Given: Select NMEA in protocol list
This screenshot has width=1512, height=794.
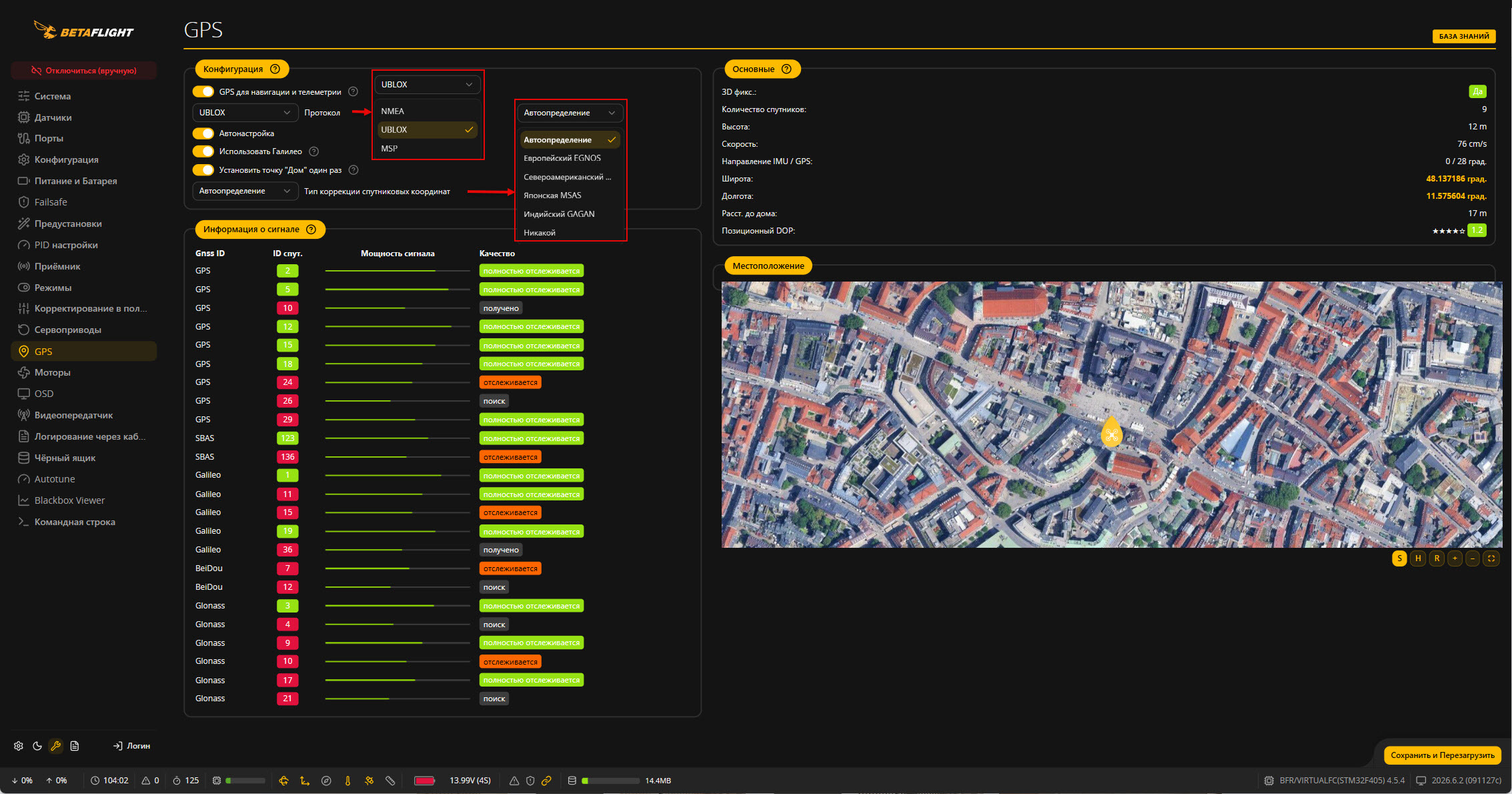Looking at the screenshot, I should [428, 111].
